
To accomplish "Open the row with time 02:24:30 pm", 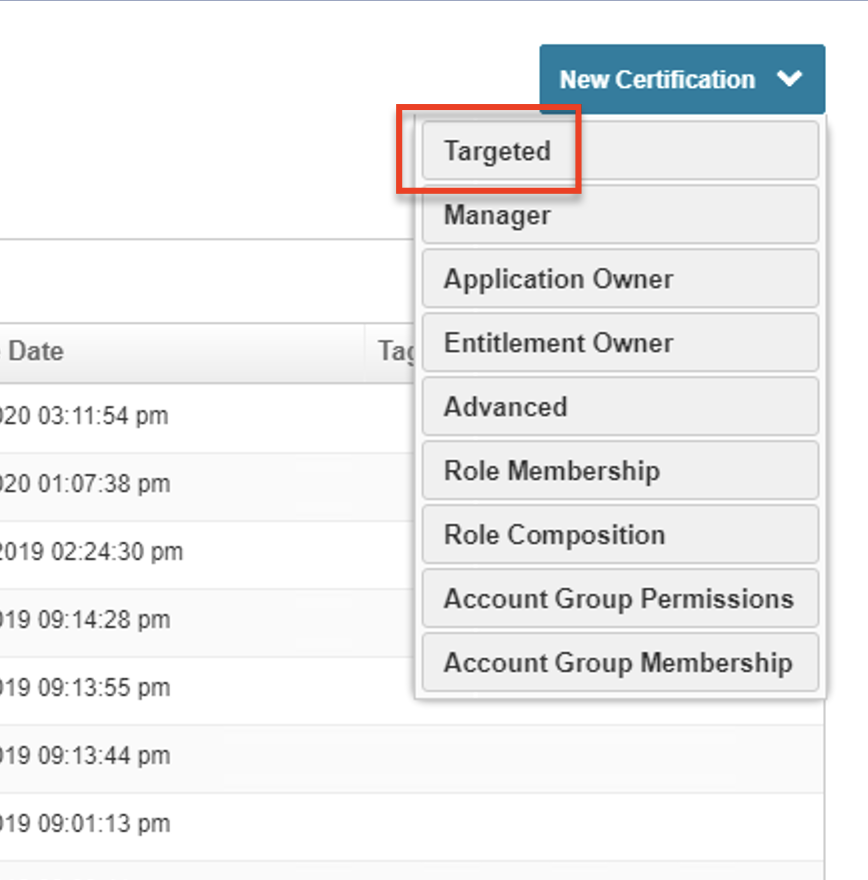I will click(92, 552).
